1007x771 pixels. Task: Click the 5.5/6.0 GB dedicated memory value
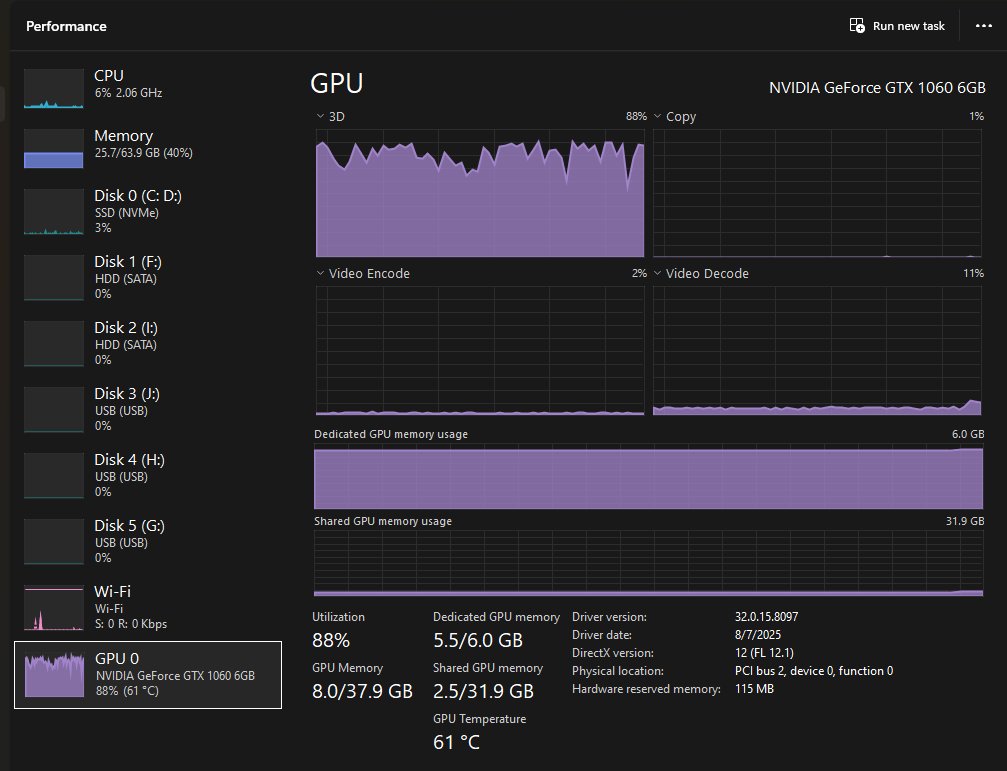coord(478,641)
